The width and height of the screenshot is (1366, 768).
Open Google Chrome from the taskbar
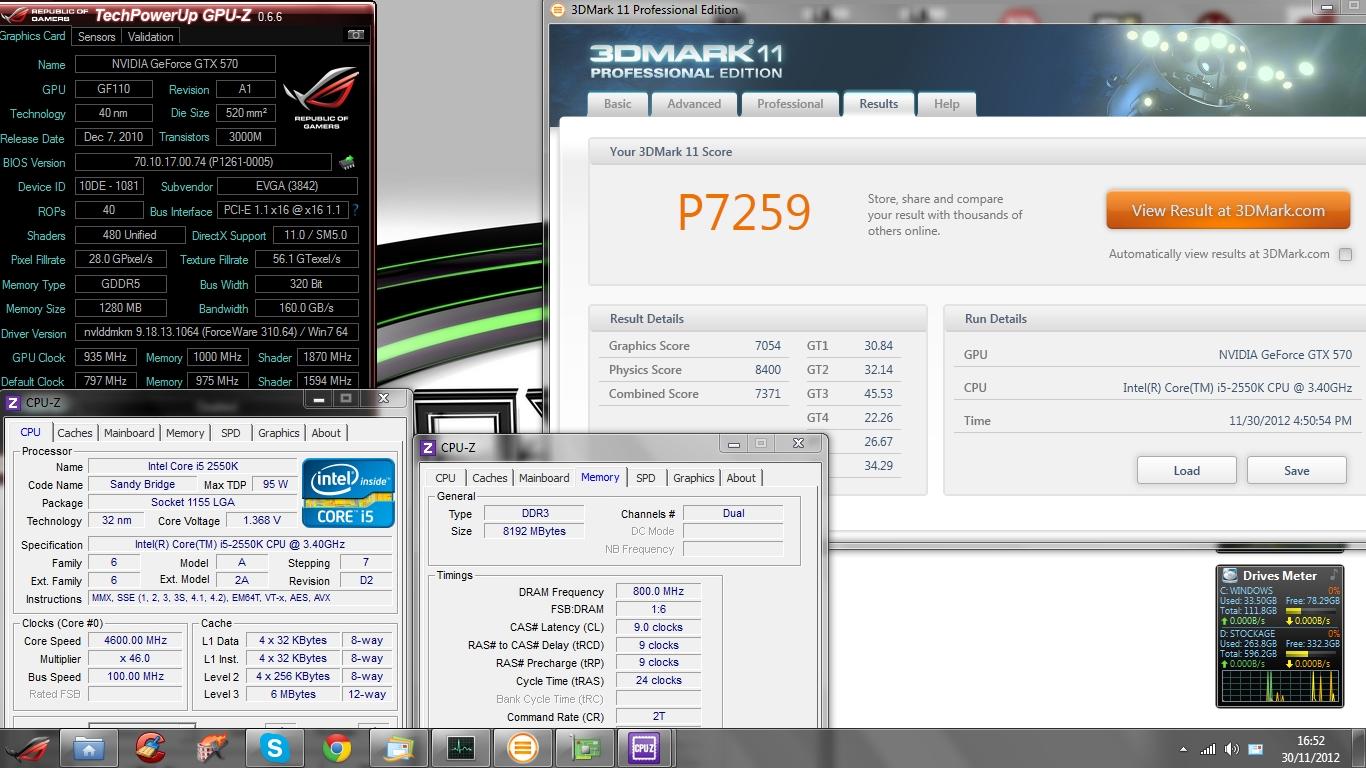click(x=336, y=748)
